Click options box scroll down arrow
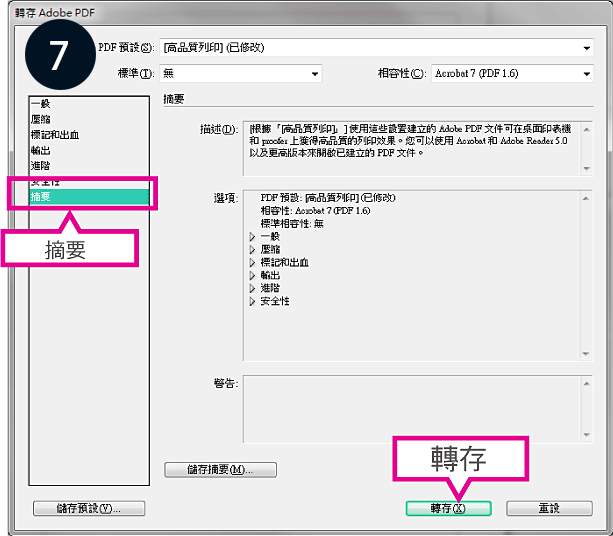613x536 pixels. point(586,354)
